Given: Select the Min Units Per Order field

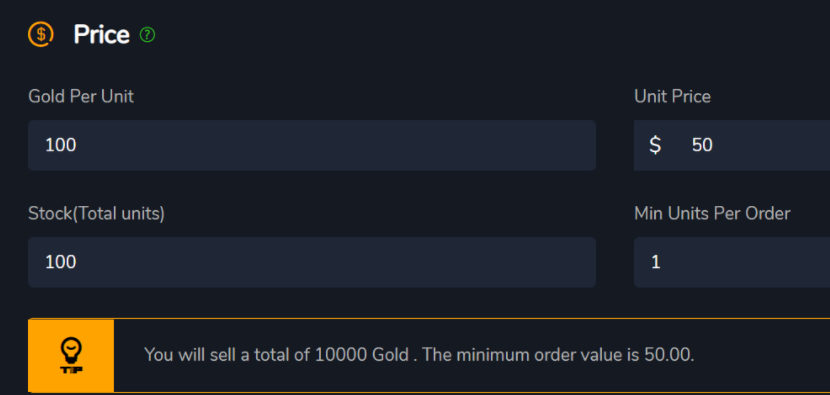Looking at the screenshot, I should (732, 262).
